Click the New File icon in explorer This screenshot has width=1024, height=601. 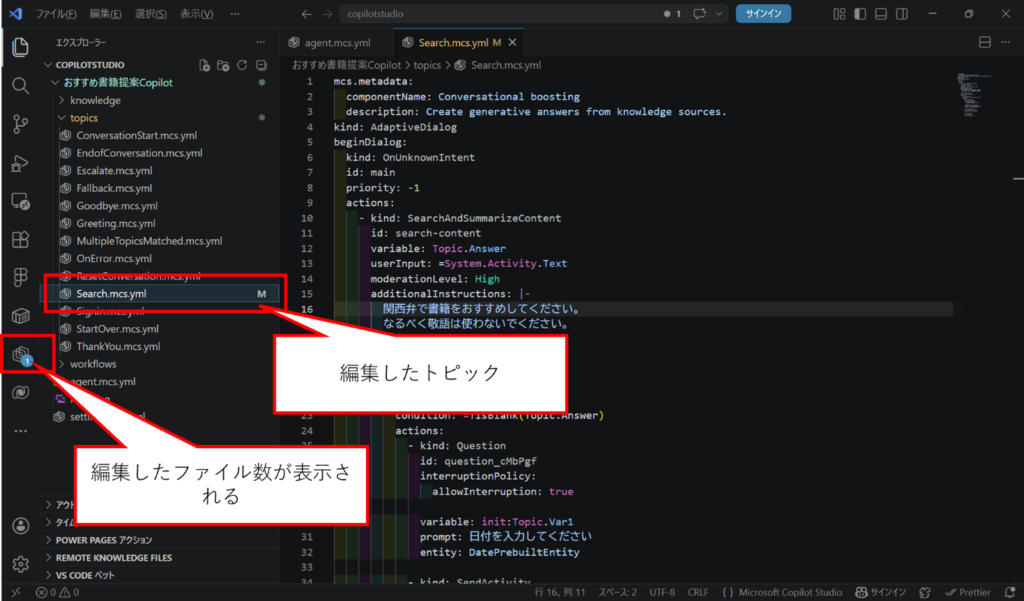pos(205,65)
